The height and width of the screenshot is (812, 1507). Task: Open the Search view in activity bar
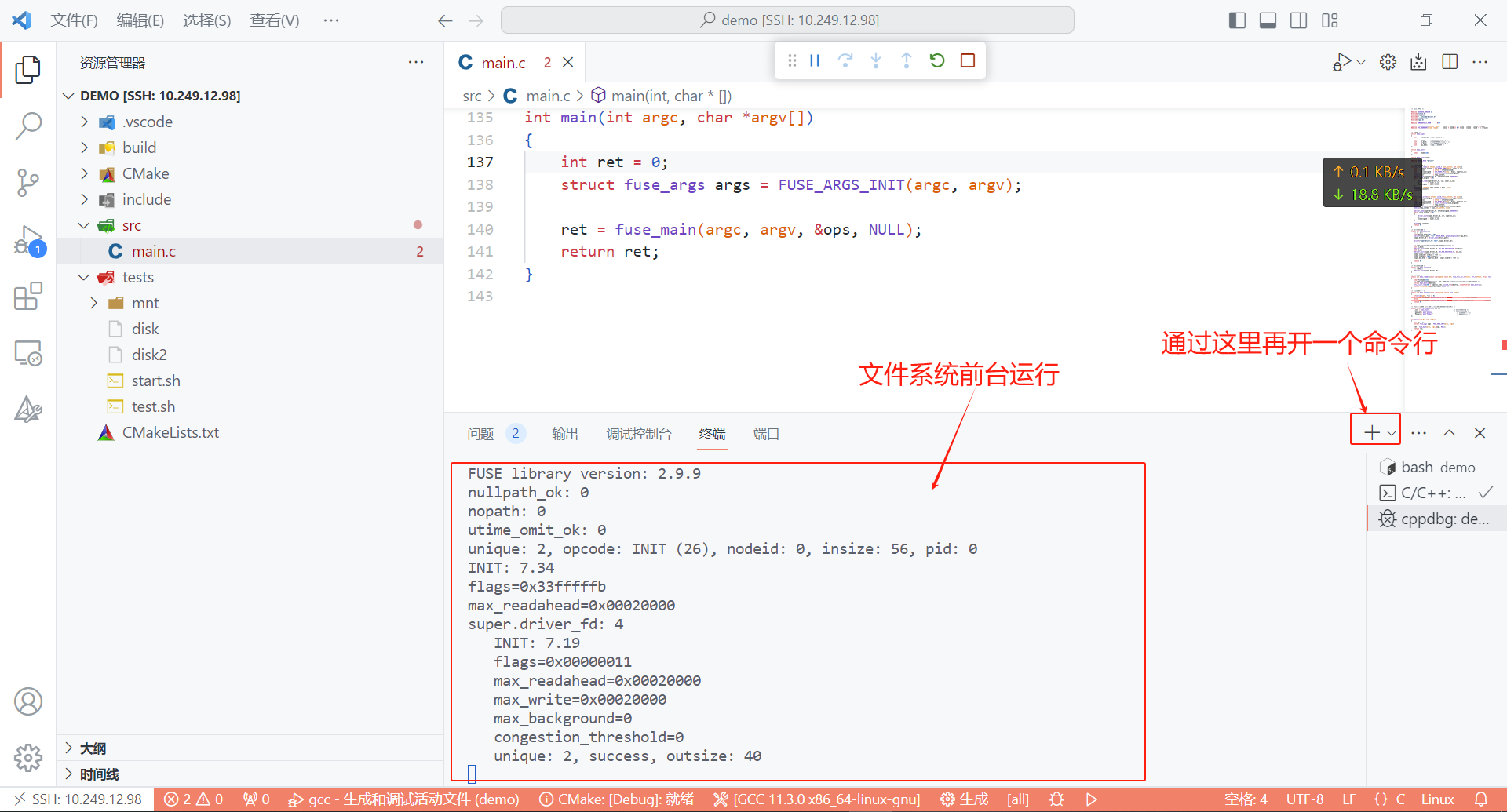point(28,126)
